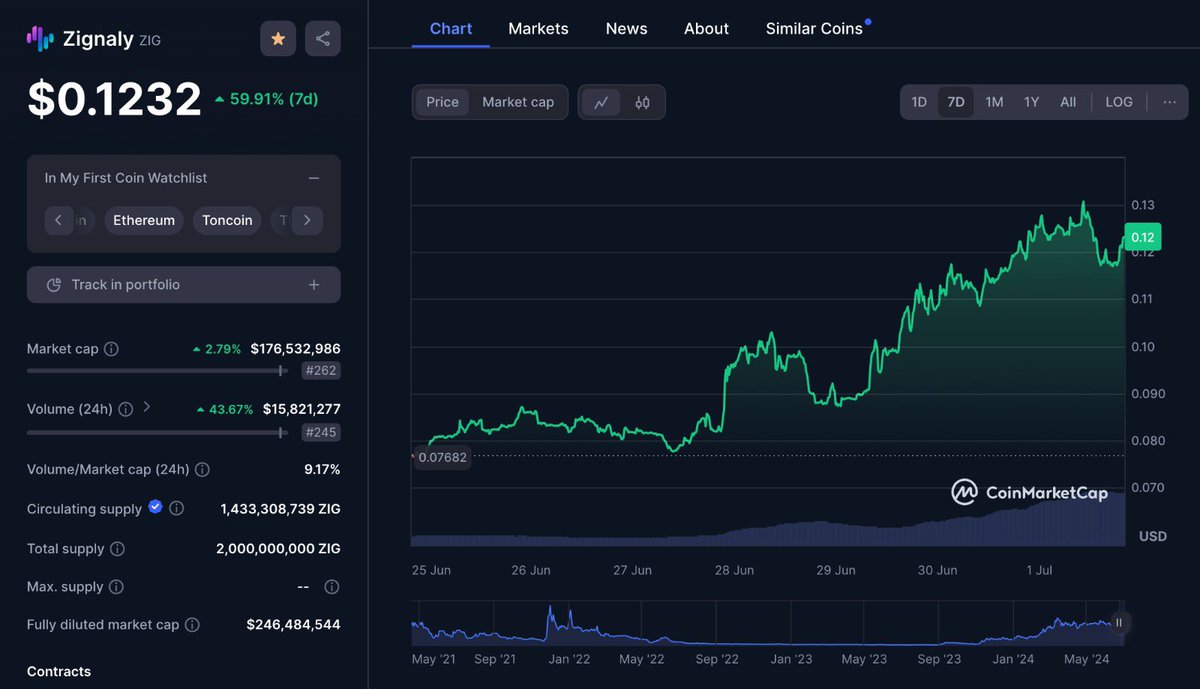Click the 28 Jun date axis label

(735, 570)
